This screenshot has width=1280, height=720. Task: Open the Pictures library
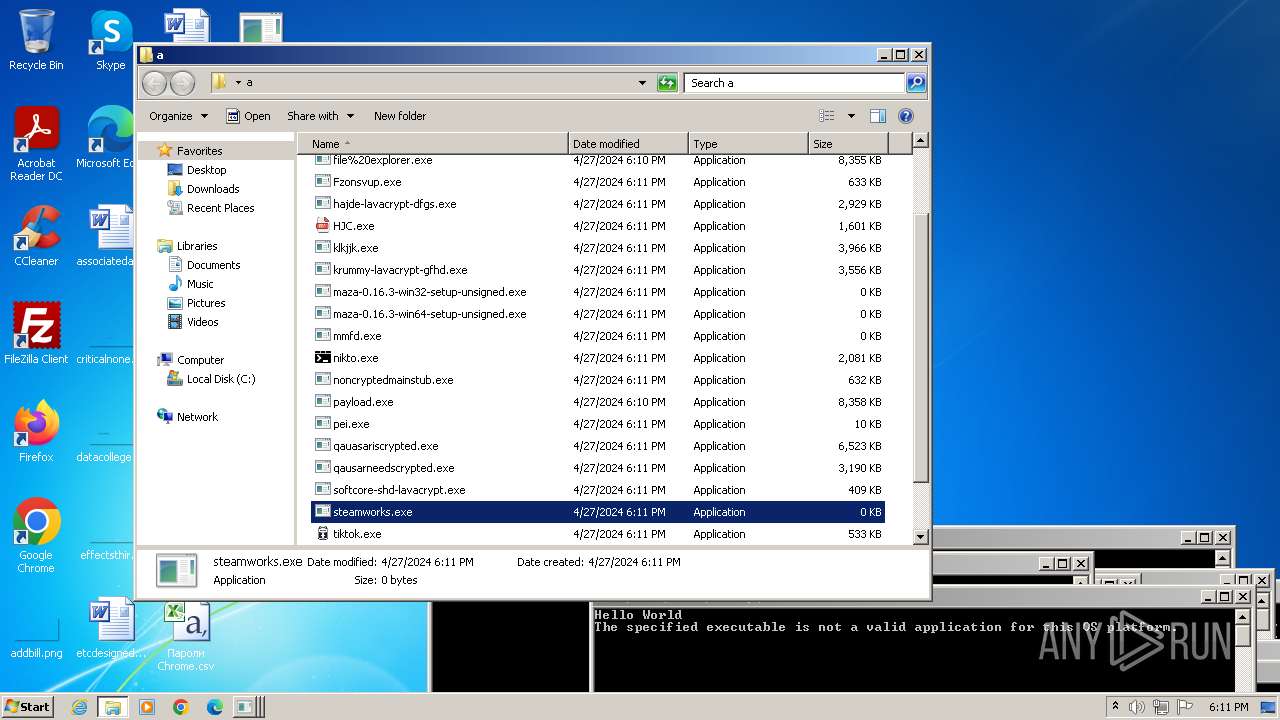[205, 303]
